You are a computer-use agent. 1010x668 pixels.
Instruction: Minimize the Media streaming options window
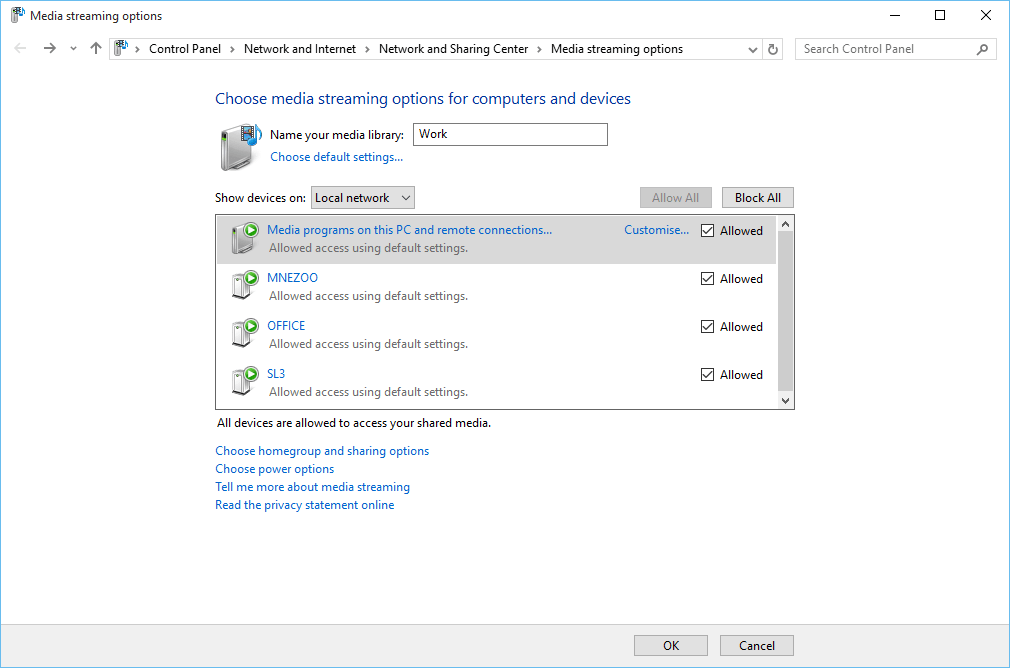894,15
